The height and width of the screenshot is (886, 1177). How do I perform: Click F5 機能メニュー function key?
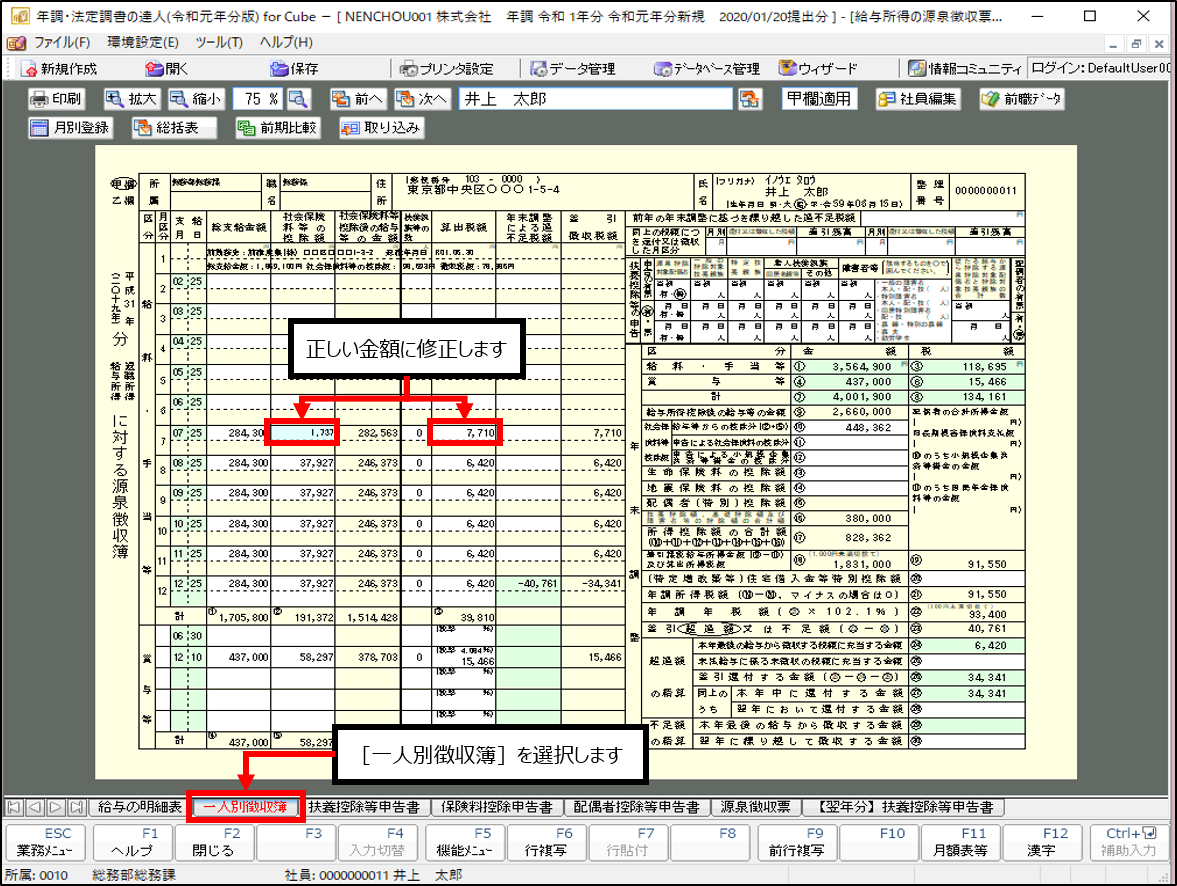coord(465,842)
